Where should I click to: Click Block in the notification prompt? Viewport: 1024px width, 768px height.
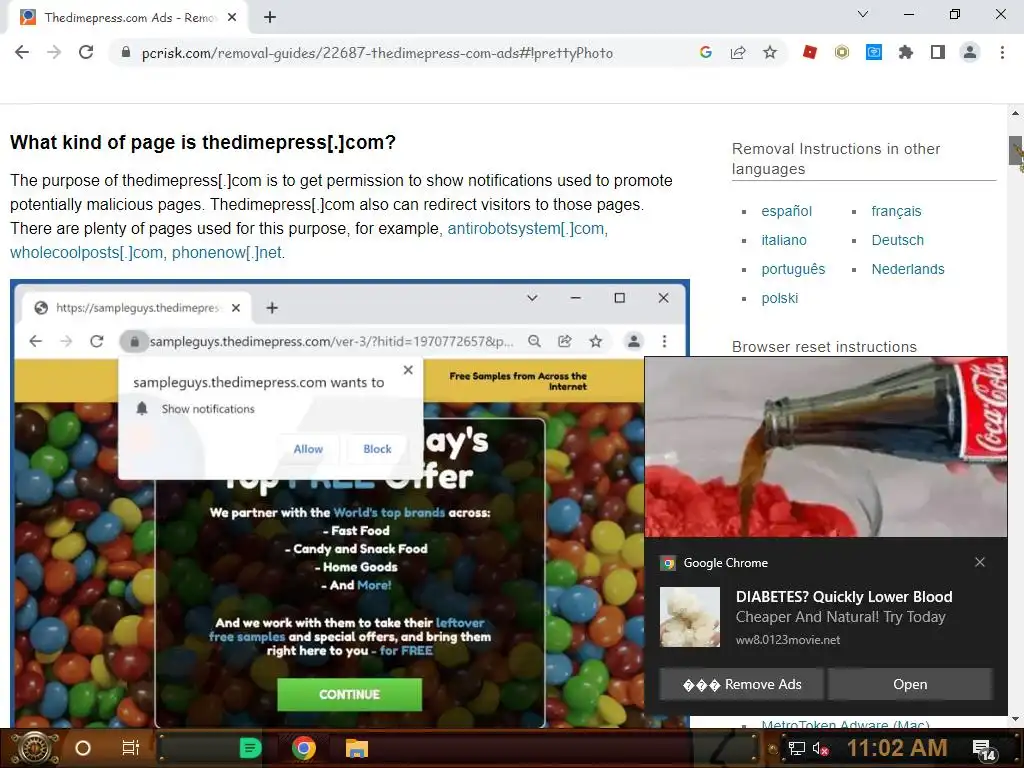tap(377, 449)
